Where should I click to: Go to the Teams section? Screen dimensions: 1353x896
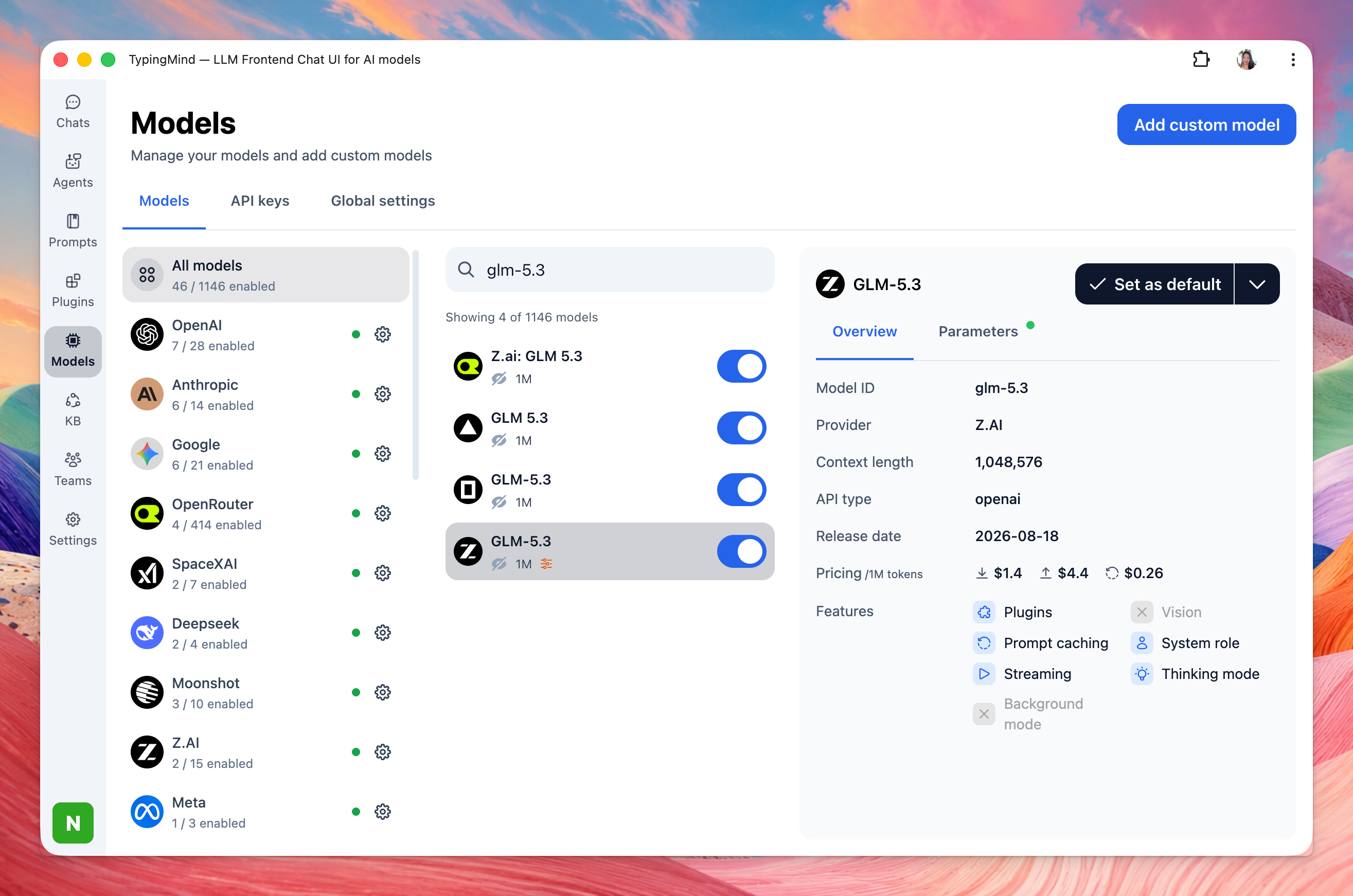pyautogui.click(x=73, y=470)
